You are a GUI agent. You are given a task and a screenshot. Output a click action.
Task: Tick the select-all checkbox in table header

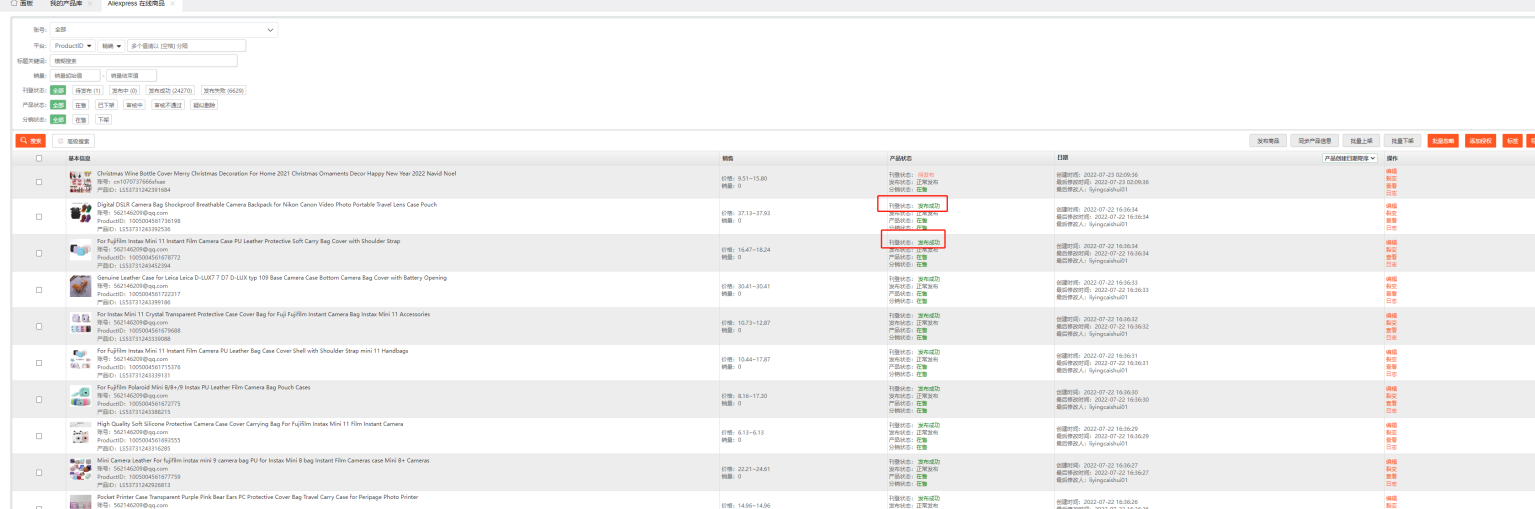pyautogui.click(x=39, y=158)
